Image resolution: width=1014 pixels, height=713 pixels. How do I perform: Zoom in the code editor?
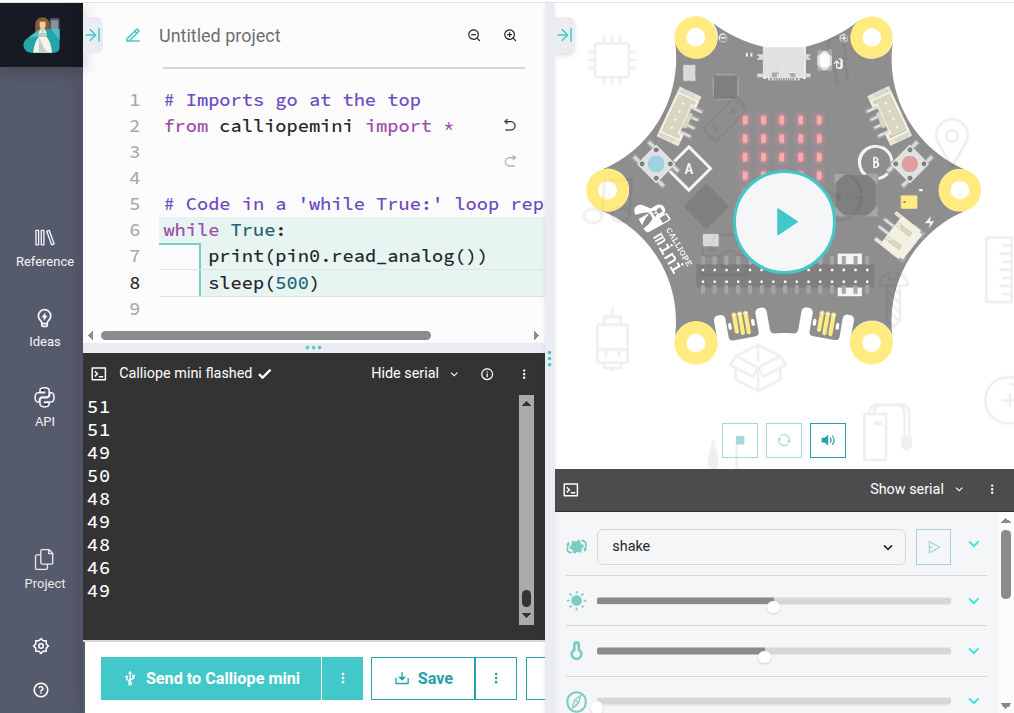pyautogui.click(x=510, y=36)
